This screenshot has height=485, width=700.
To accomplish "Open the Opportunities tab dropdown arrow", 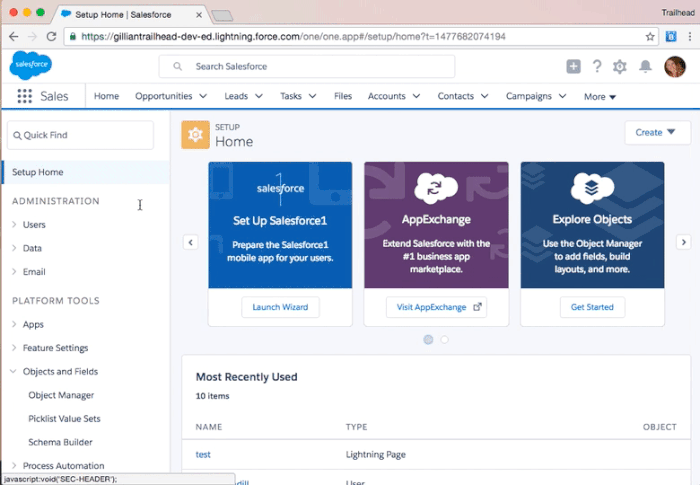I will pos(203,96).
